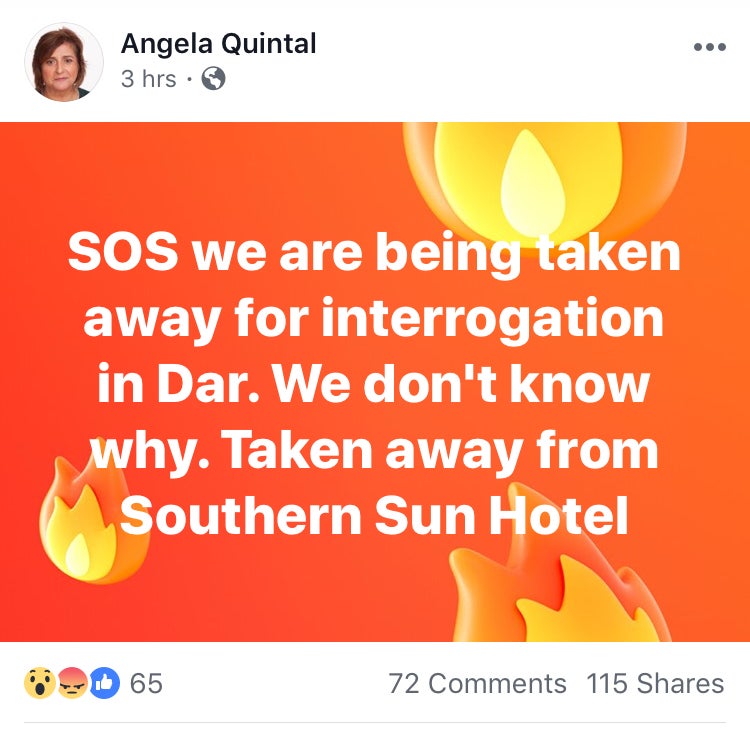Click the 'why. Taken away from' line
The height and width of the screenshot is (733, 750).
coord(374,452)
